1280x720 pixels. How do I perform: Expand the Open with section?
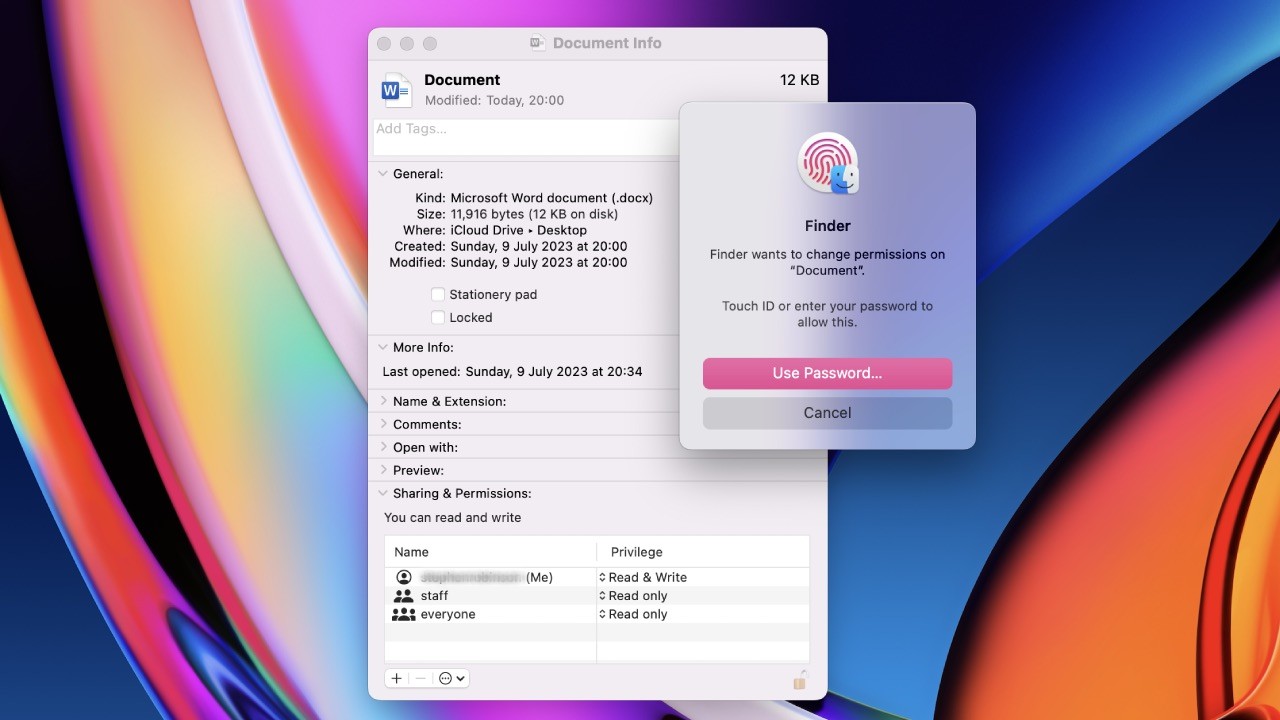(382, 447)
